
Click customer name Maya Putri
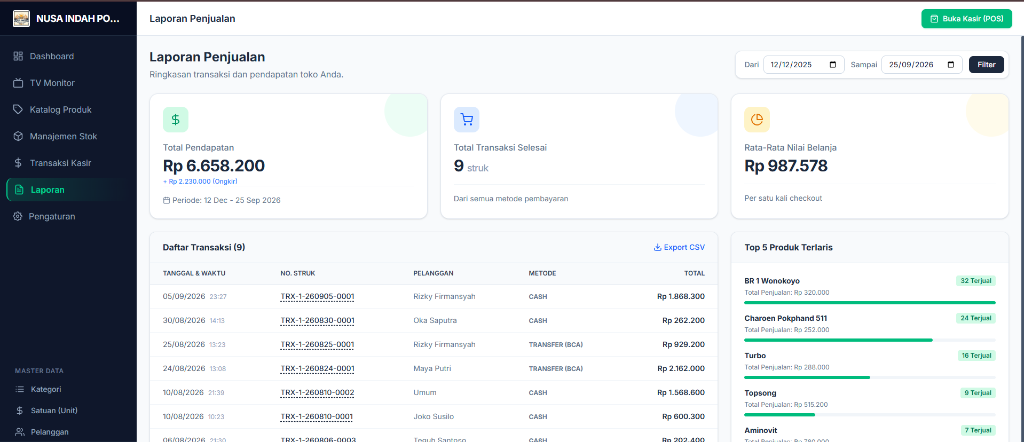click(x=432, y=368)
